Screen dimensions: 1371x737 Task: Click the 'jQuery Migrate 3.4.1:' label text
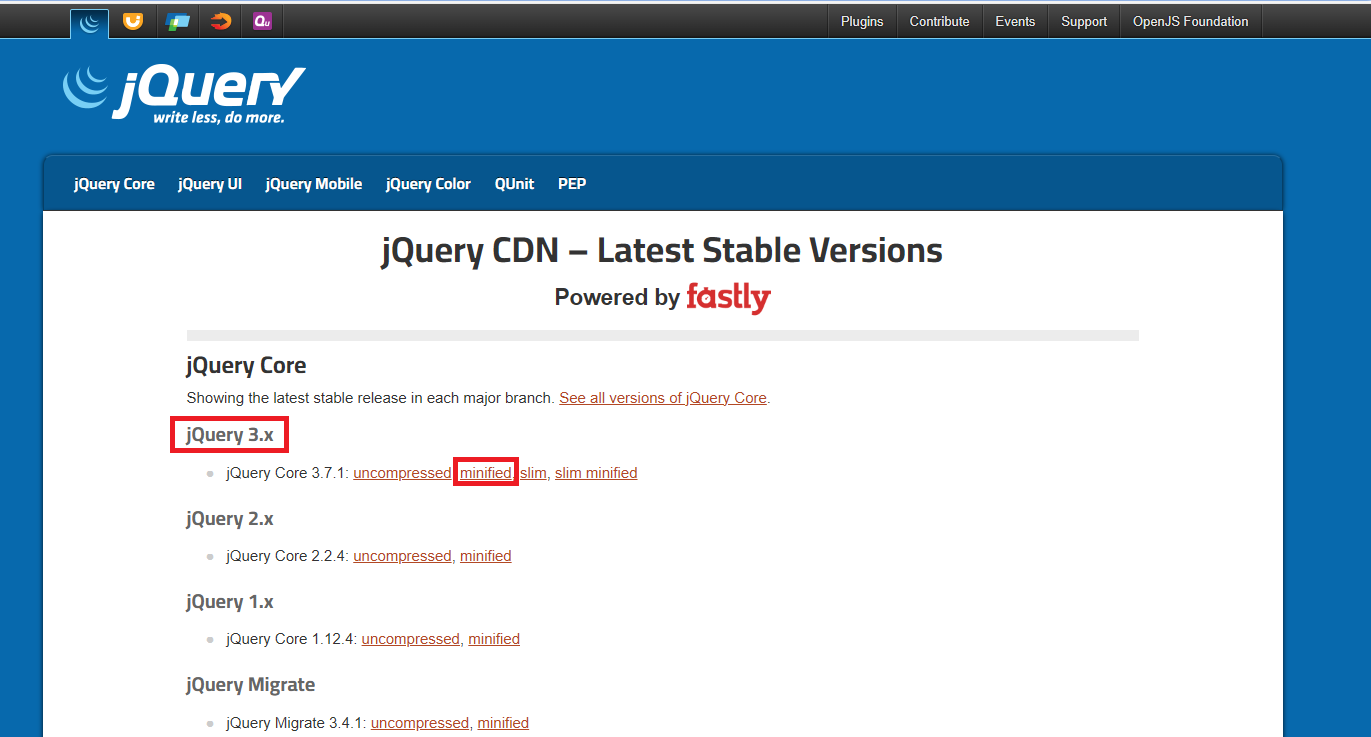point(297,722)
